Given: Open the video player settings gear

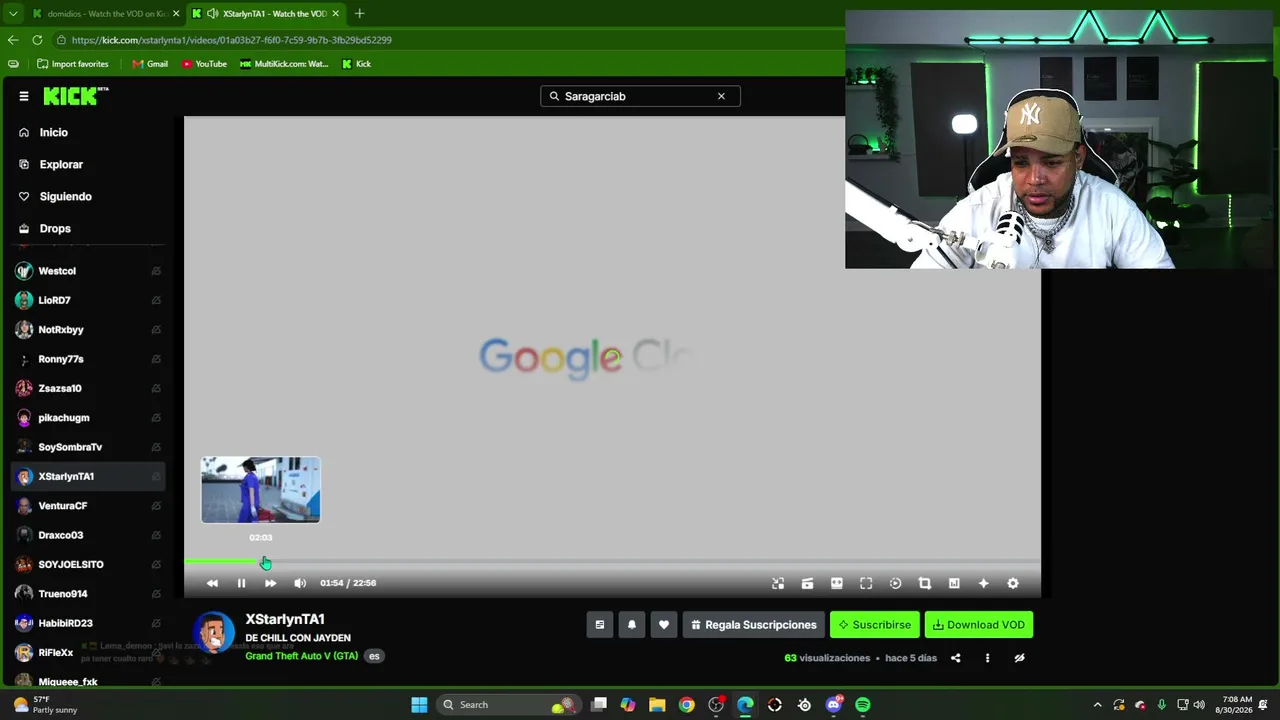Looking at the screenshot, I should 1013,583.
